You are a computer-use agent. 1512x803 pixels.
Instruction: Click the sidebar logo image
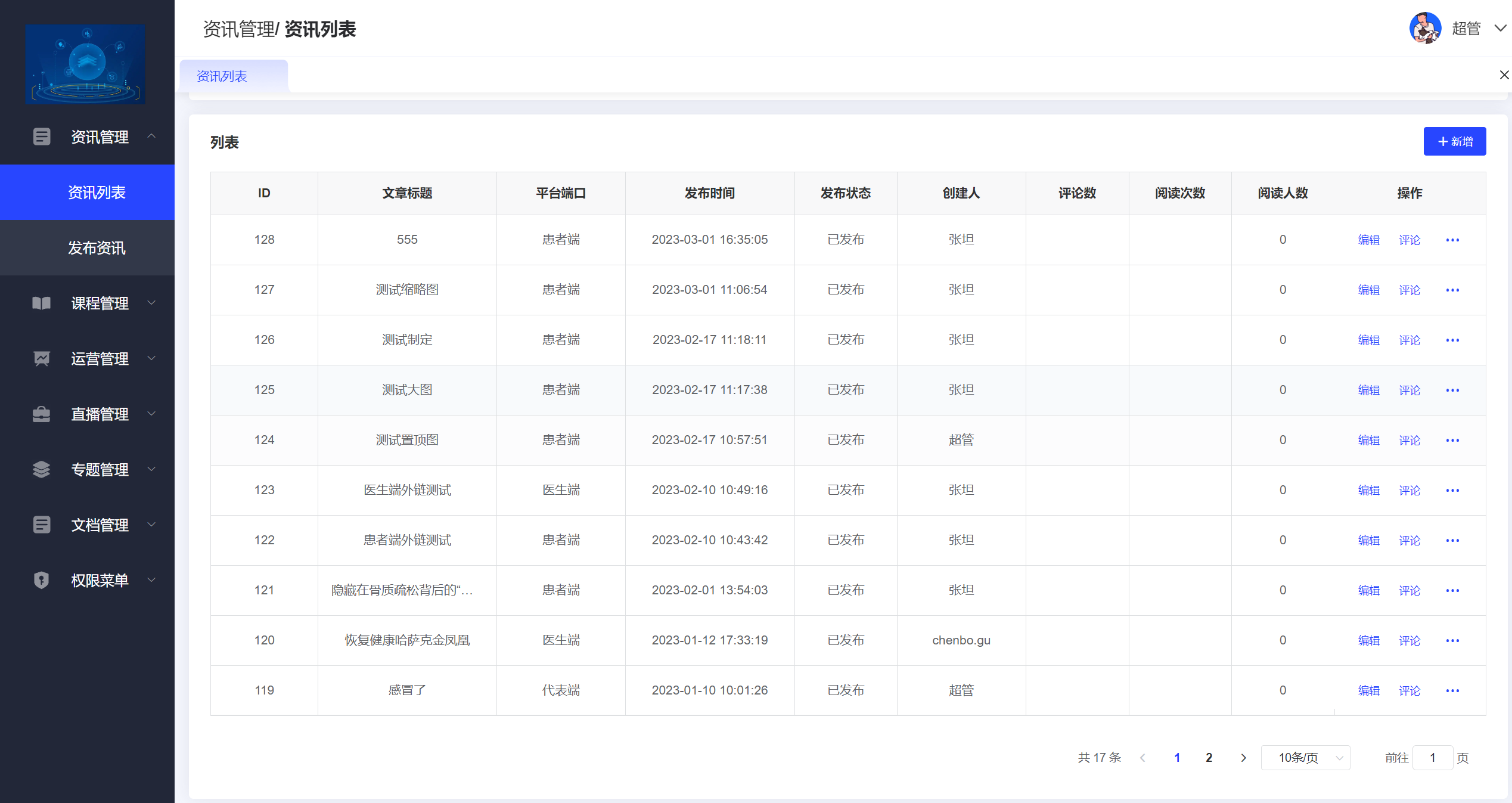85,64
